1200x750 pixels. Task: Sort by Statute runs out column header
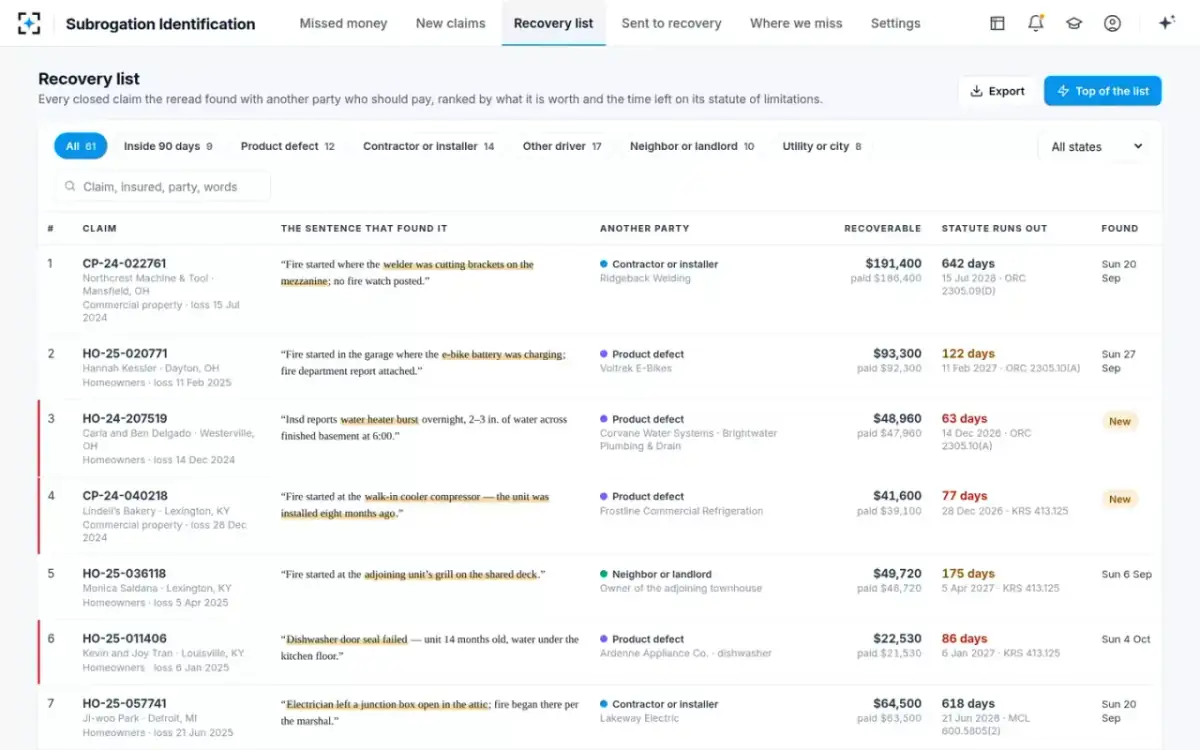(x=994, y=228)
